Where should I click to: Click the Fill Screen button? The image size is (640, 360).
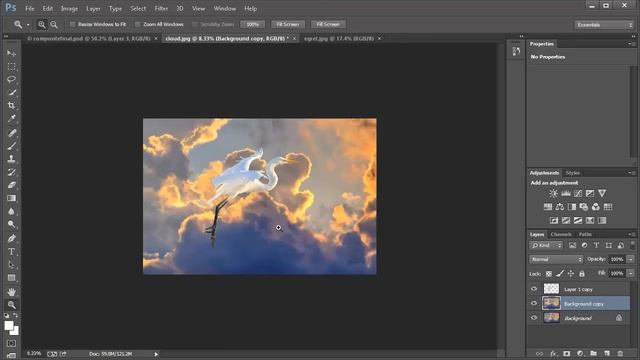(328, 24)
